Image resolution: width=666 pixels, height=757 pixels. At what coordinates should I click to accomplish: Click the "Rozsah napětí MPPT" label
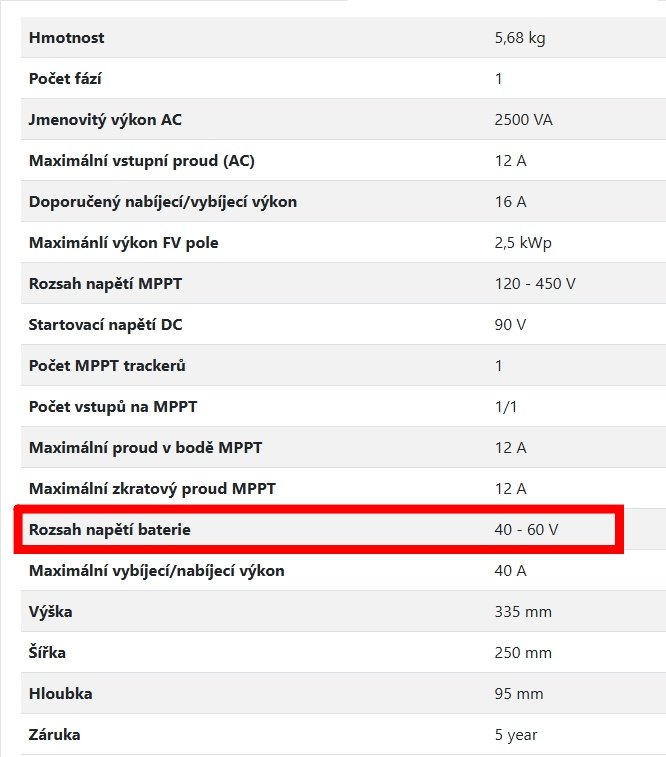(x=106, y=284)
